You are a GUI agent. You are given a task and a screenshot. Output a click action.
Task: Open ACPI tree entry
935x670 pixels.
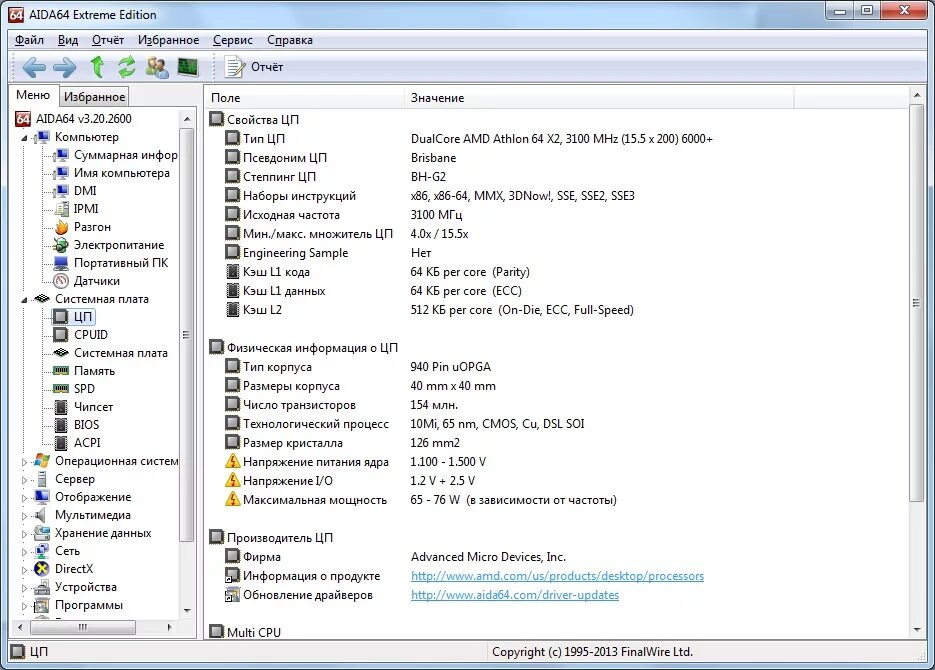(x=77, y=443)
